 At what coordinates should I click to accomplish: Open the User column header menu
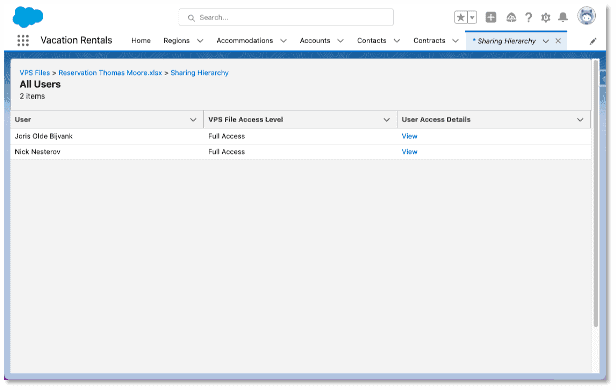193,120
